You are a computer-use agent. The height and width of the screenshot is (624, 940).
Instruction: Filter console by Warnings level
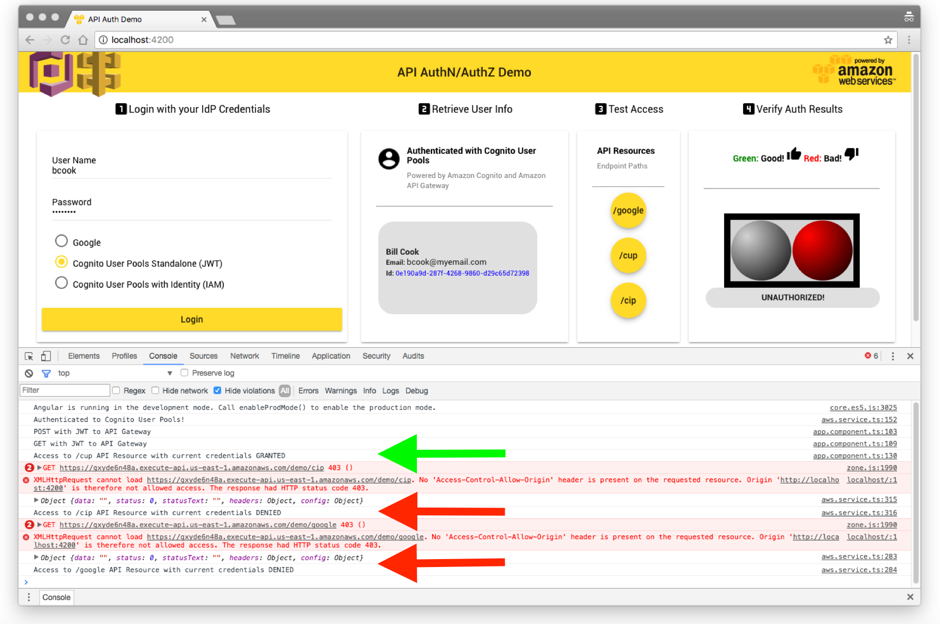341,391
